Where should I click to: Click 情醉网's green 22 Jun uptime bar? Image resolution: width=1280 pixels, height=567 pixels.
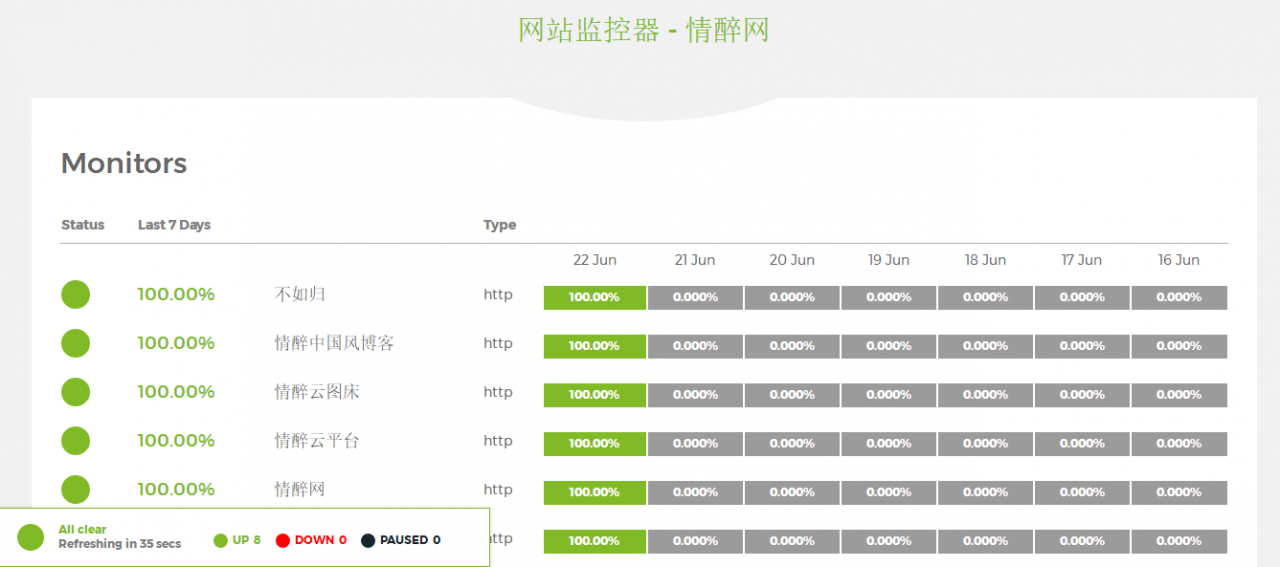(x=595, y=492)
